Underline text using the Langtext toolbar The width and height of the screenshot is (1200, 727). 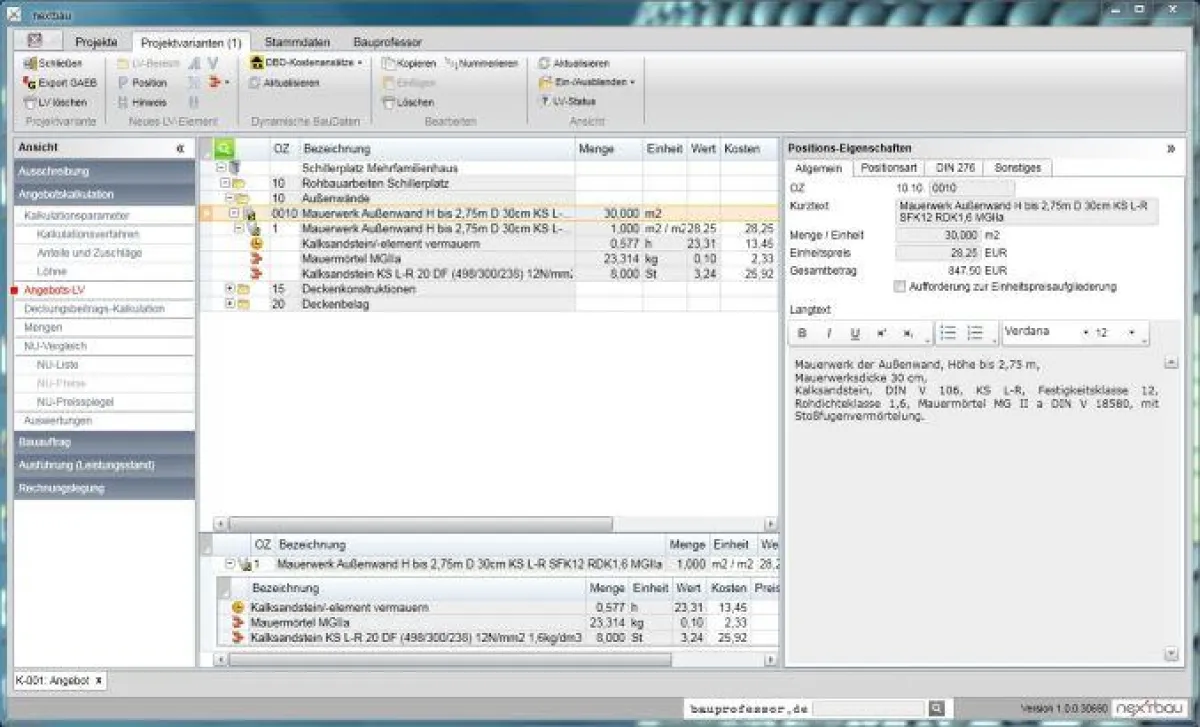click(x=854, y=333)
